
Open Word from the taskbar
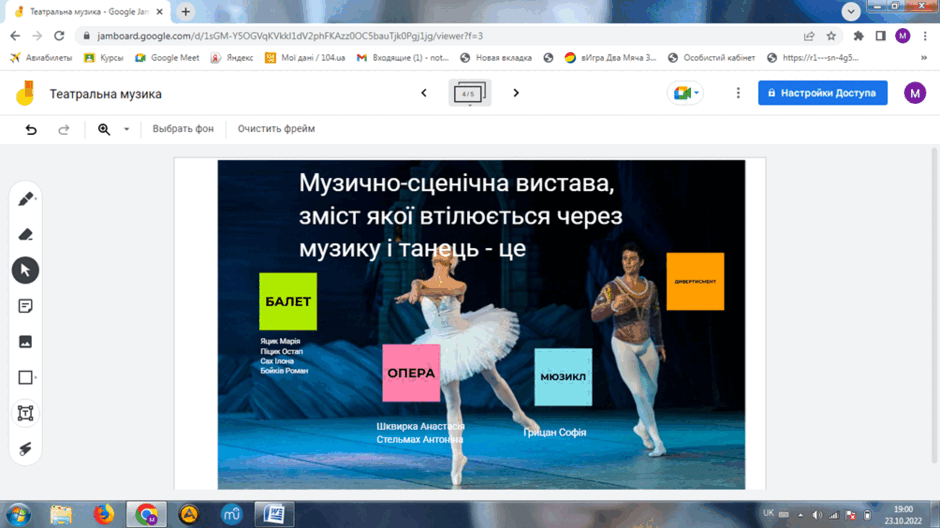tap(274, 515)
